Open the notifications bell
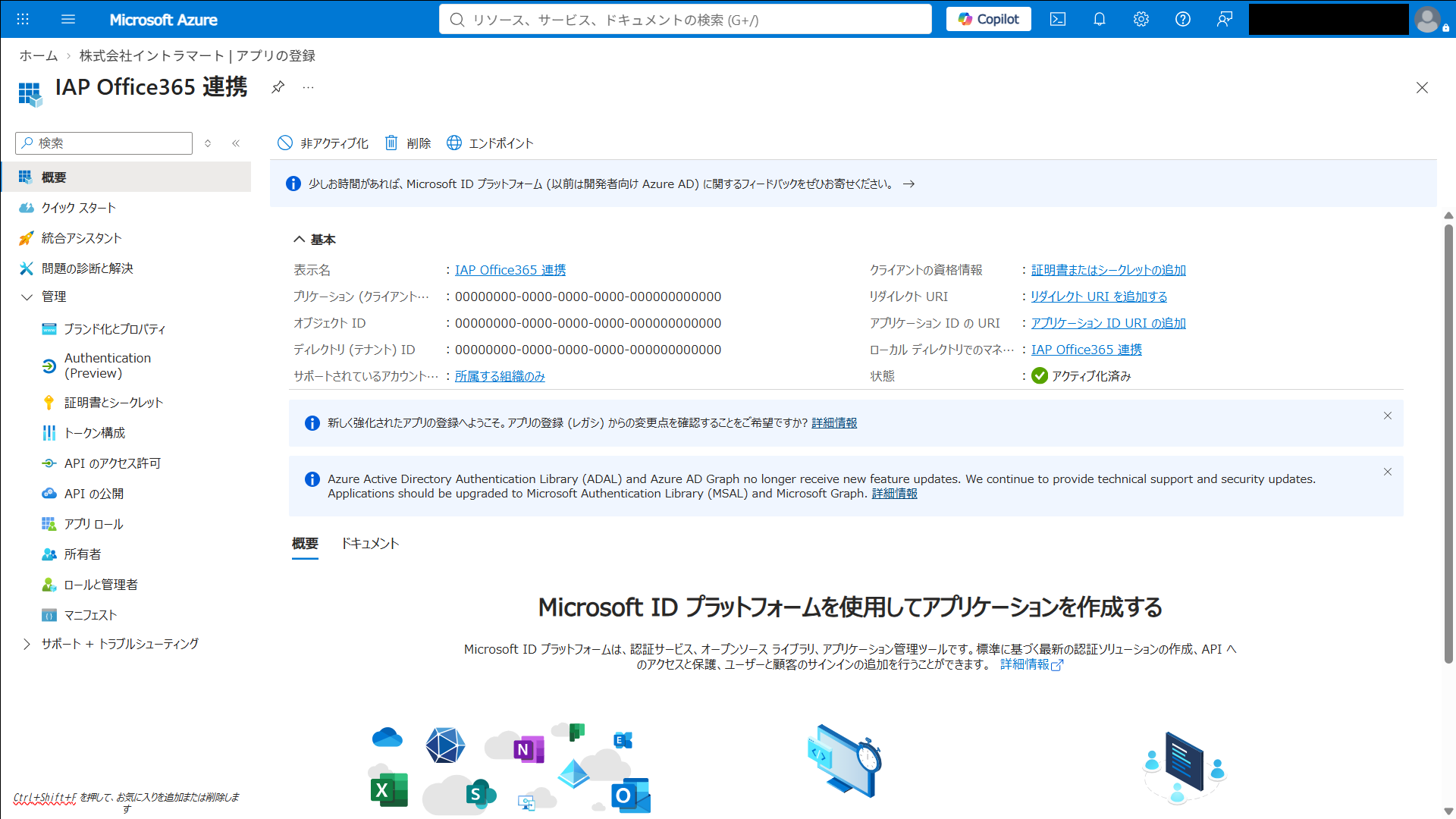This screenshot has width=1456, height=819. (1100, 19)
